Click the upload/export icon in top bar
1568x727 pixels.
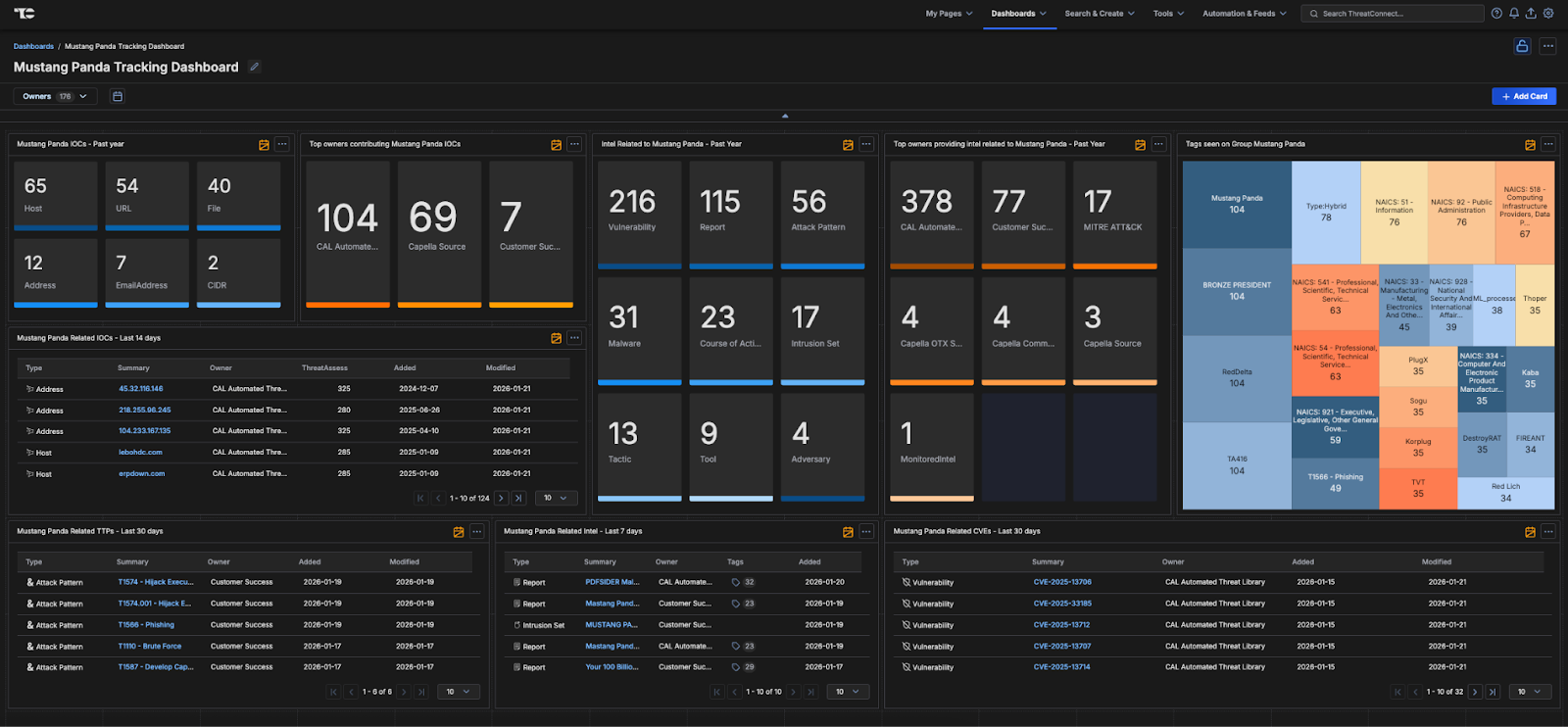point(1531,14)
